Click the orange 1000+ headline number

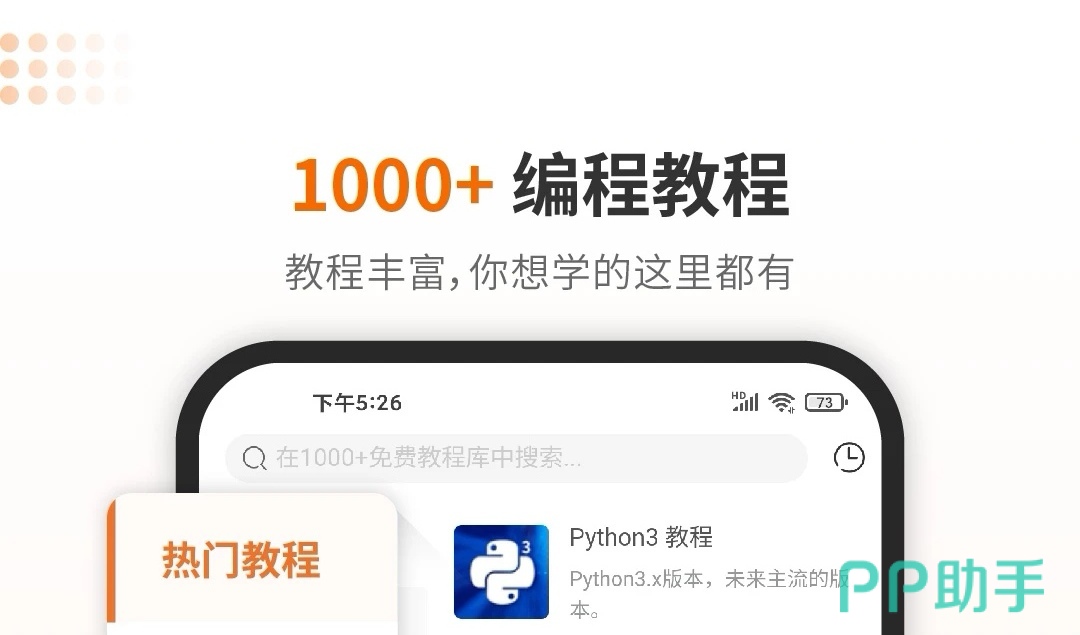click(x=393, y=185)
